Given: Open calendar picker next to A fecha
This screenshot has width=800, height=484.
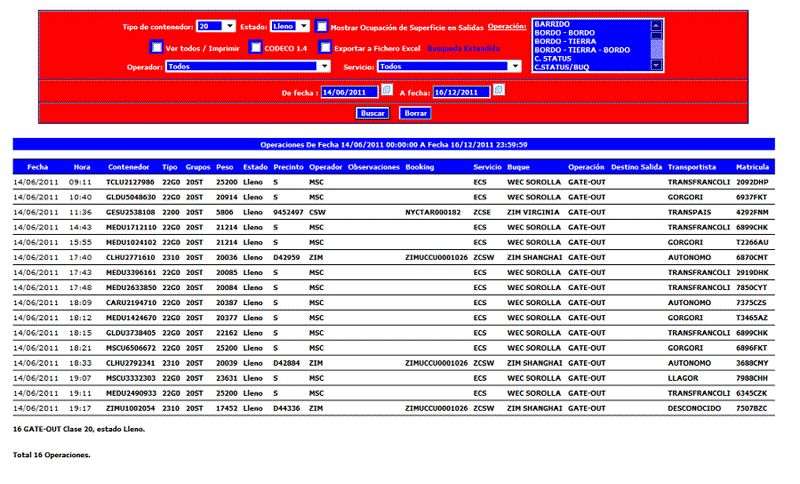Looking at the screenshot, I should tap(498, 90).
